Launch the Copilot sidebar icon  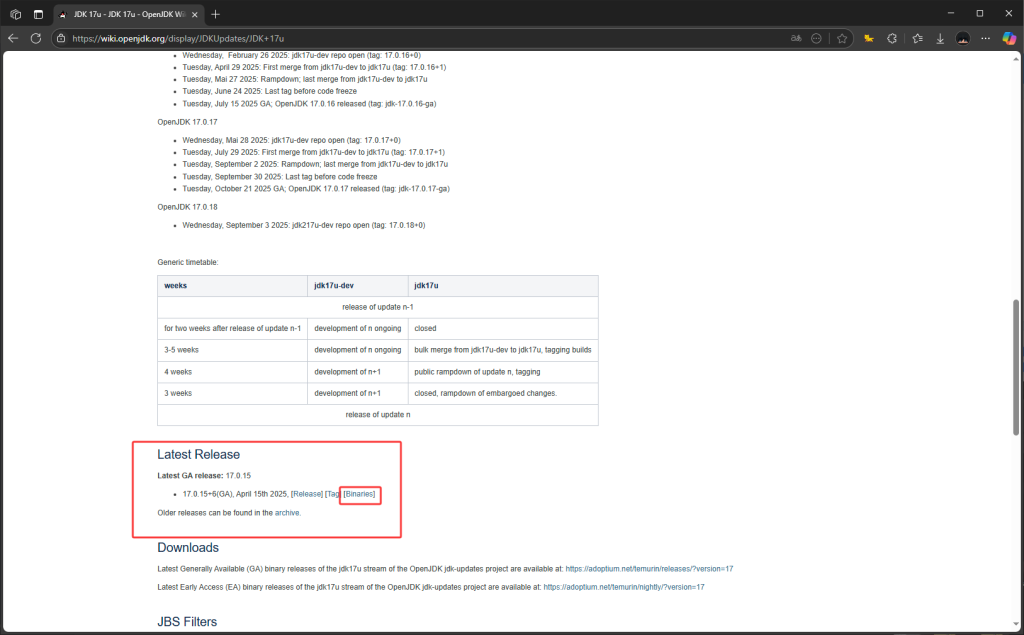(x=1009, y=39)
